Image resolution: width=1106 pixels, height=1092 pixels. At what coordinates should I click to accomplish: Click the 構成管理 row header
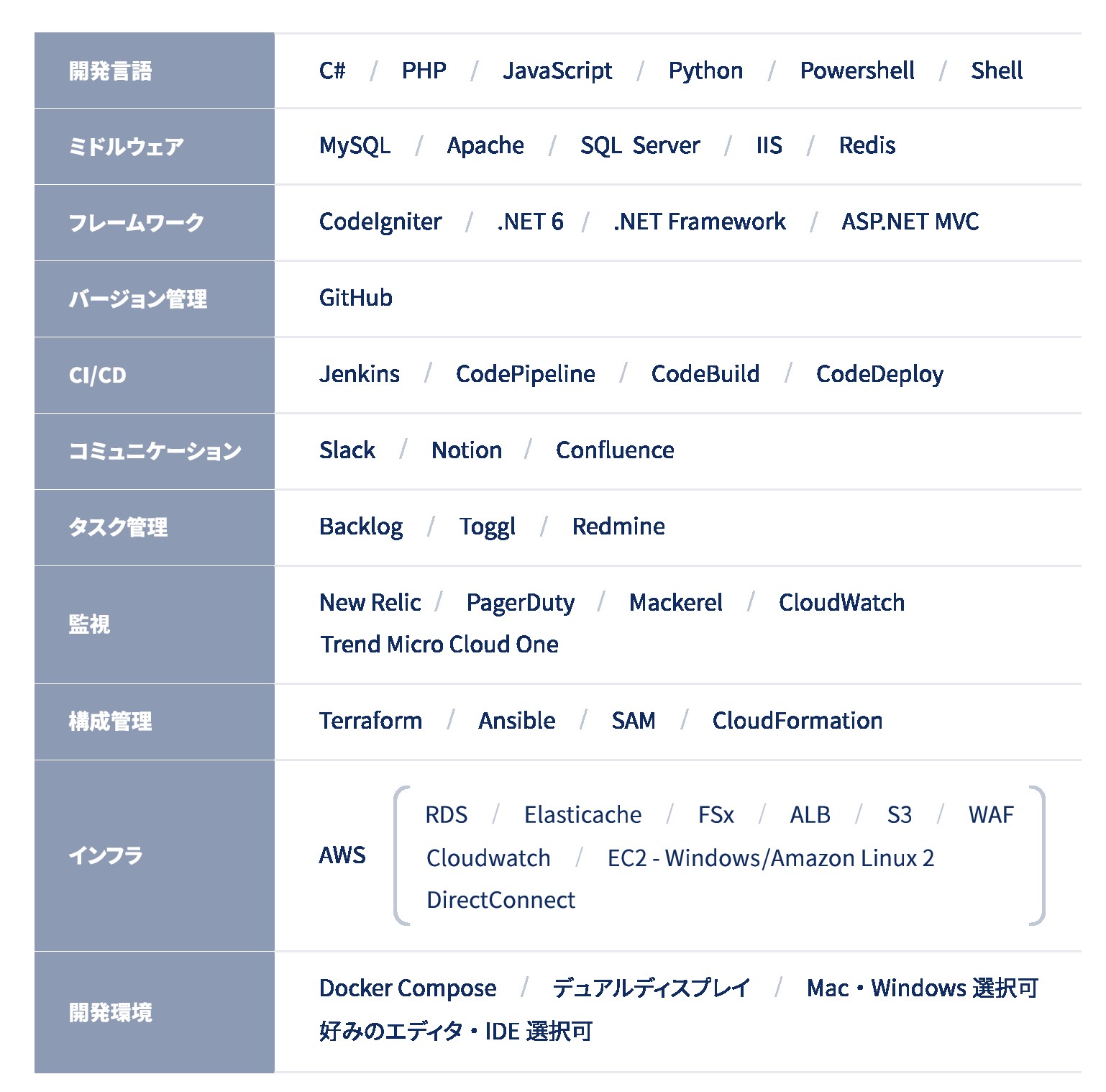[x=154, y=722]
